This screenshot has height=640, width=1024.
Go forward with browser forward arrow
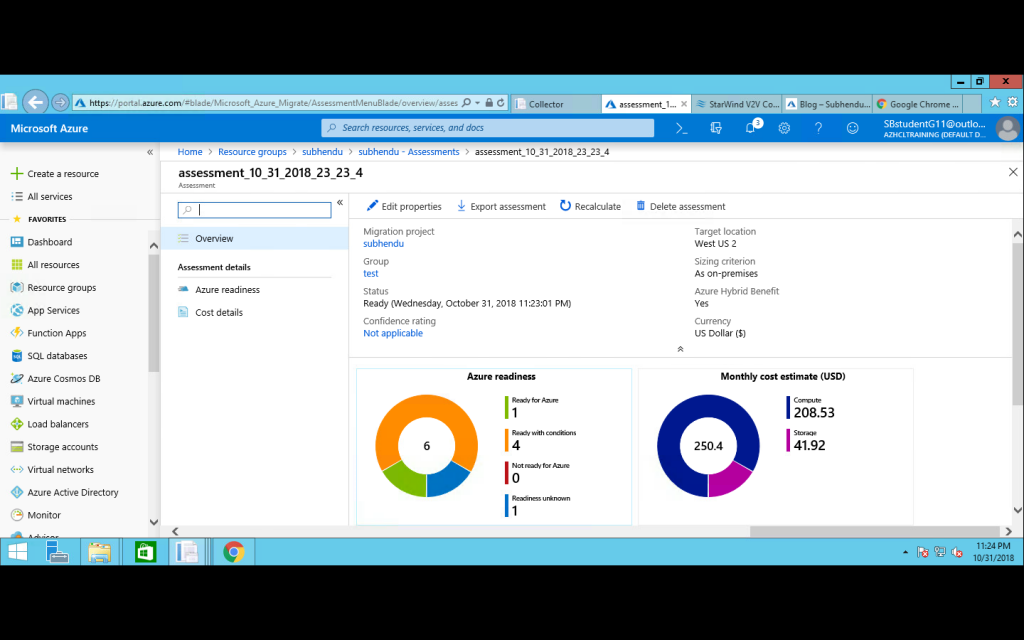click(60, 103)
